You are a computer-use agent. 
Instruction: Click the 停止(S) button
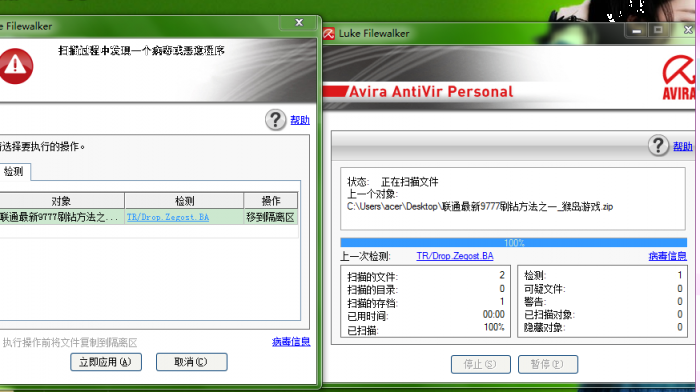click(x=480, y=364)
